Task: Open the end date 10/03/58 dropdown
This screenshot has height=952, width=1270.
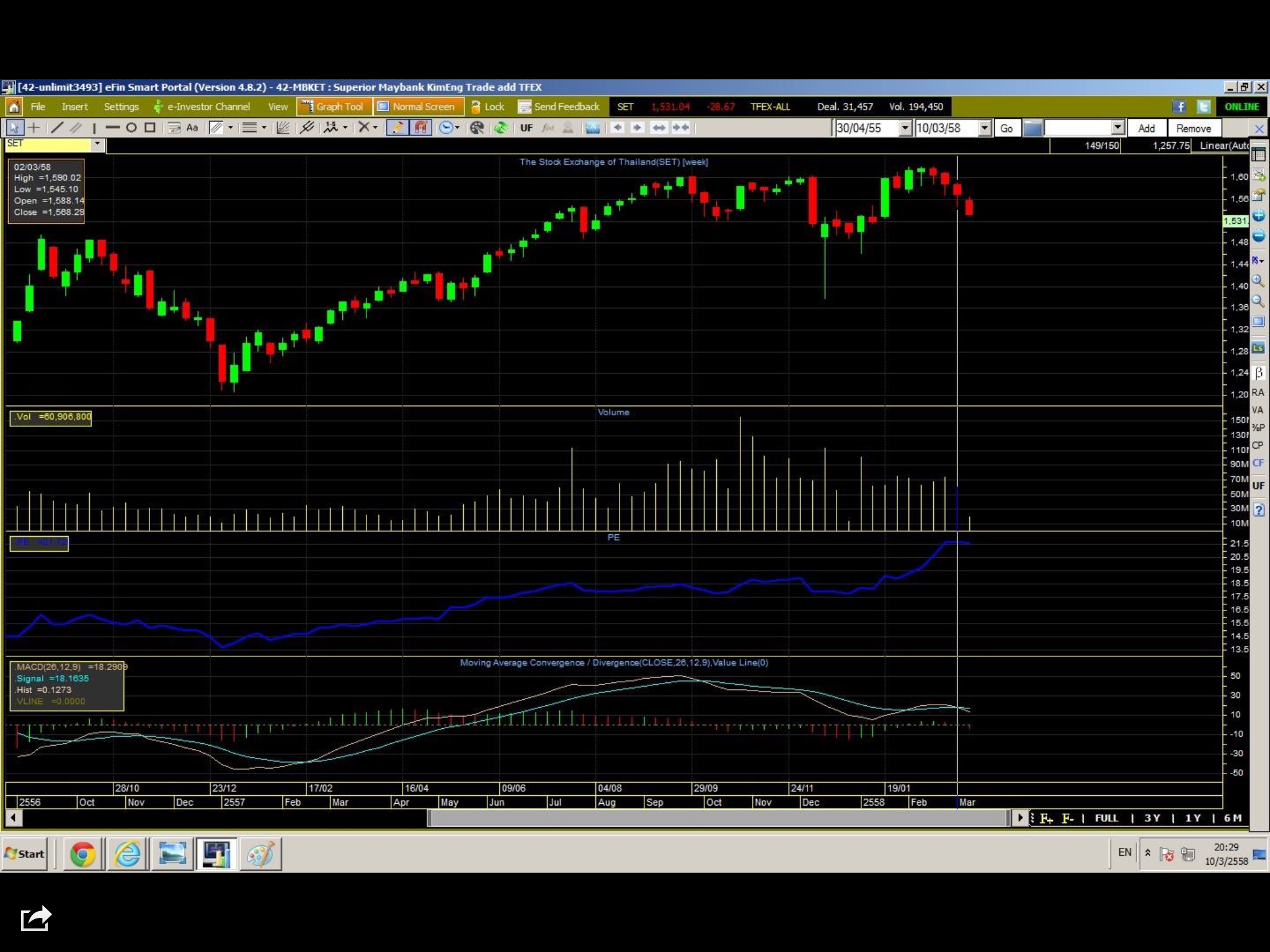Action: coord(985,128)
